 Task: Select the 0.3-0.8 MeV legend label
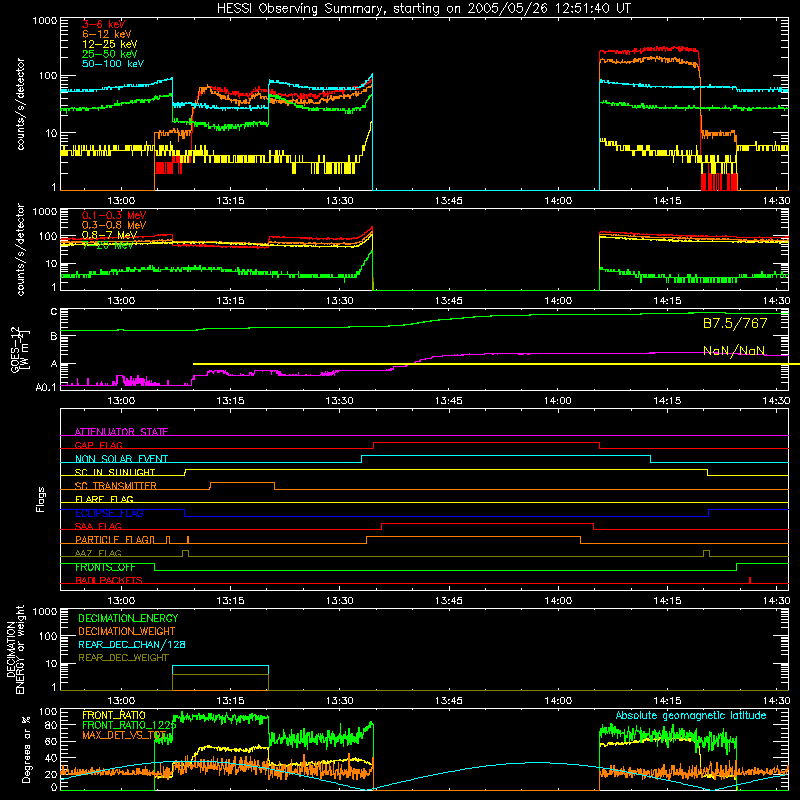click(114, 225)
